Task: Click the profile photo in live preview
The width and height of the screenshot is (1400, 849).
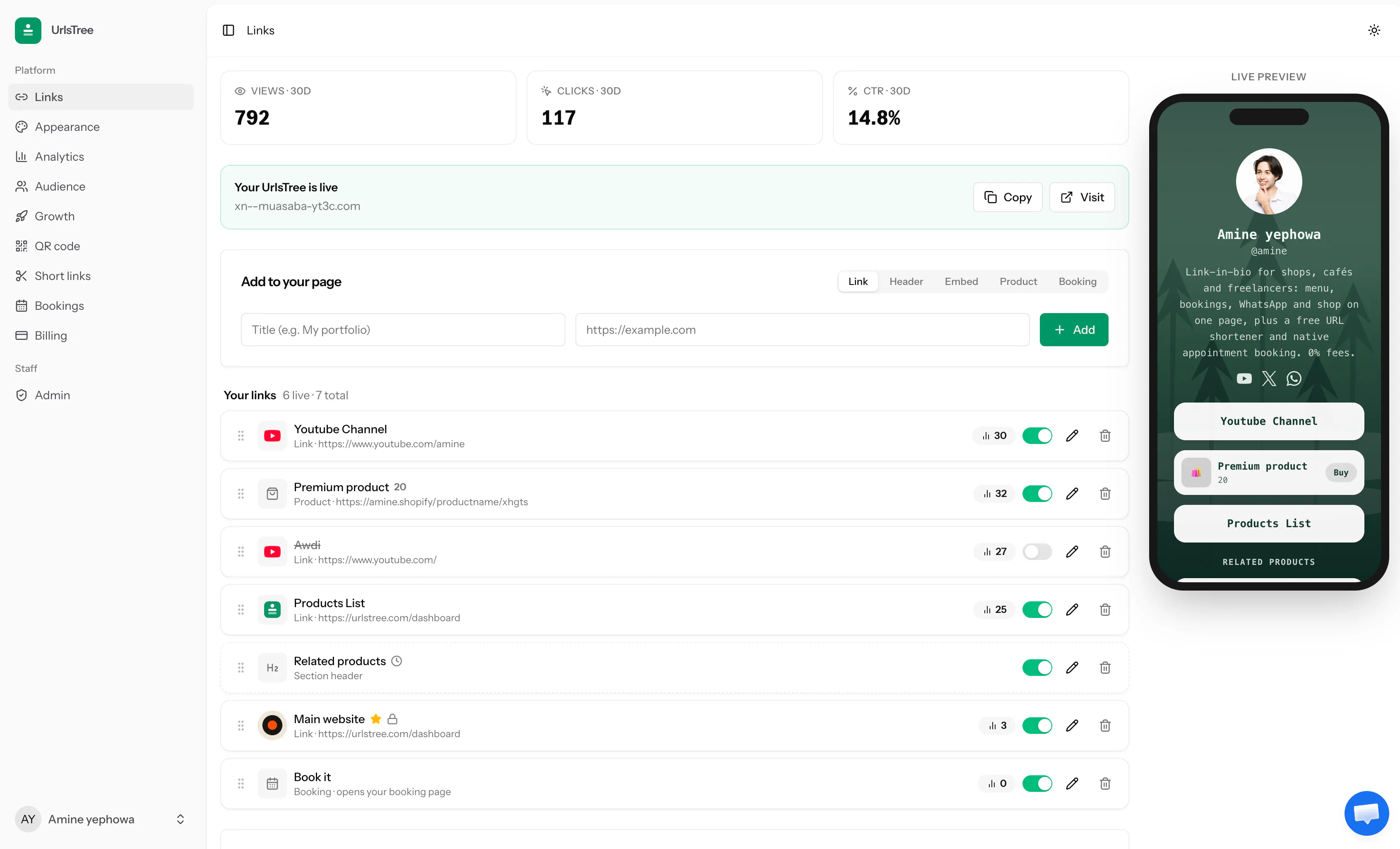Action: pyautogui.click(x=1268, y=181)
